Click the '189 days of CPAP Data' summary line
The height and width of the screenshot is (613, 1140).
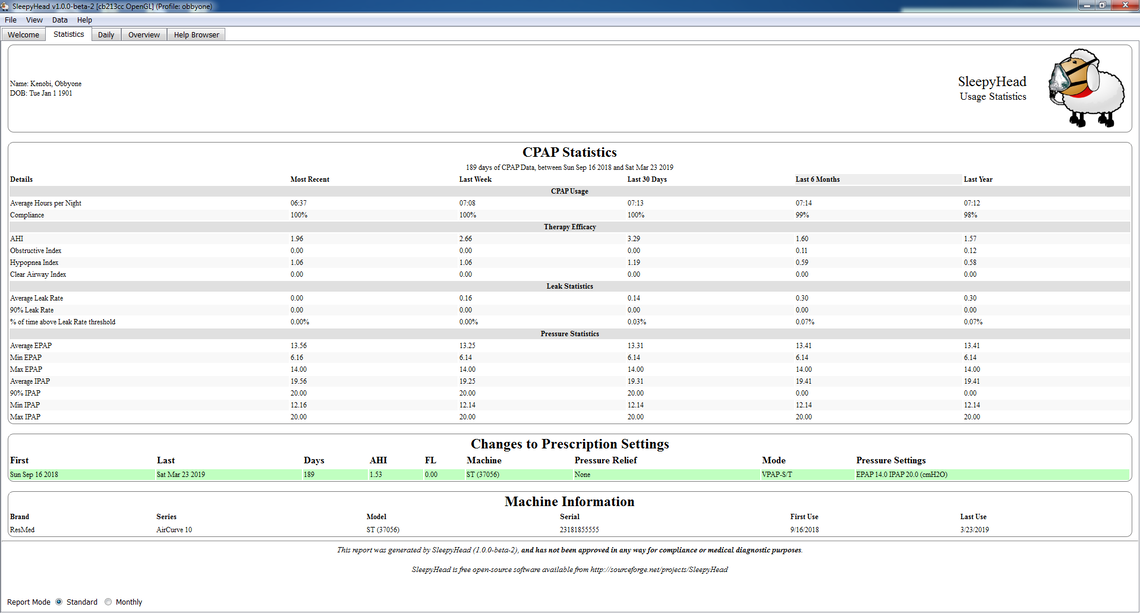coord(569,167)
